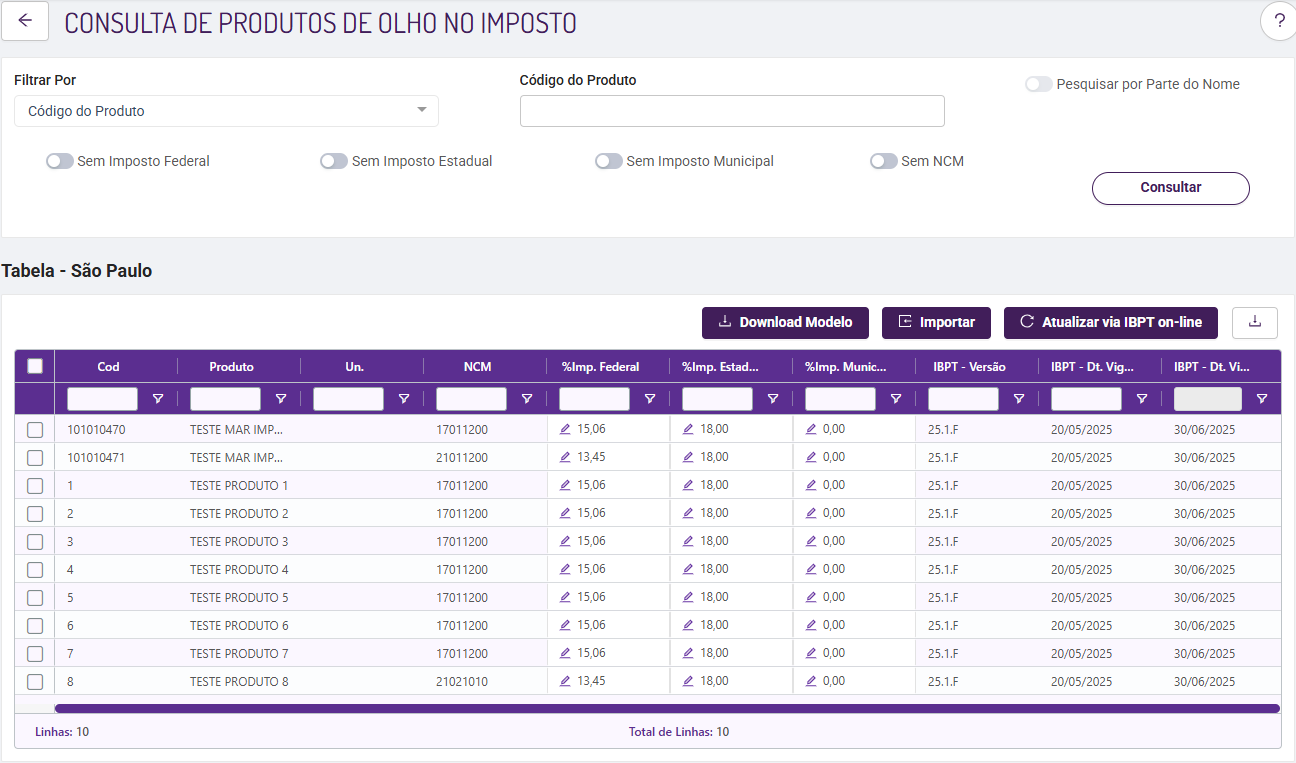Check the row checkbox for TESTE PRODUTO 1

click(x=35, y=485)
